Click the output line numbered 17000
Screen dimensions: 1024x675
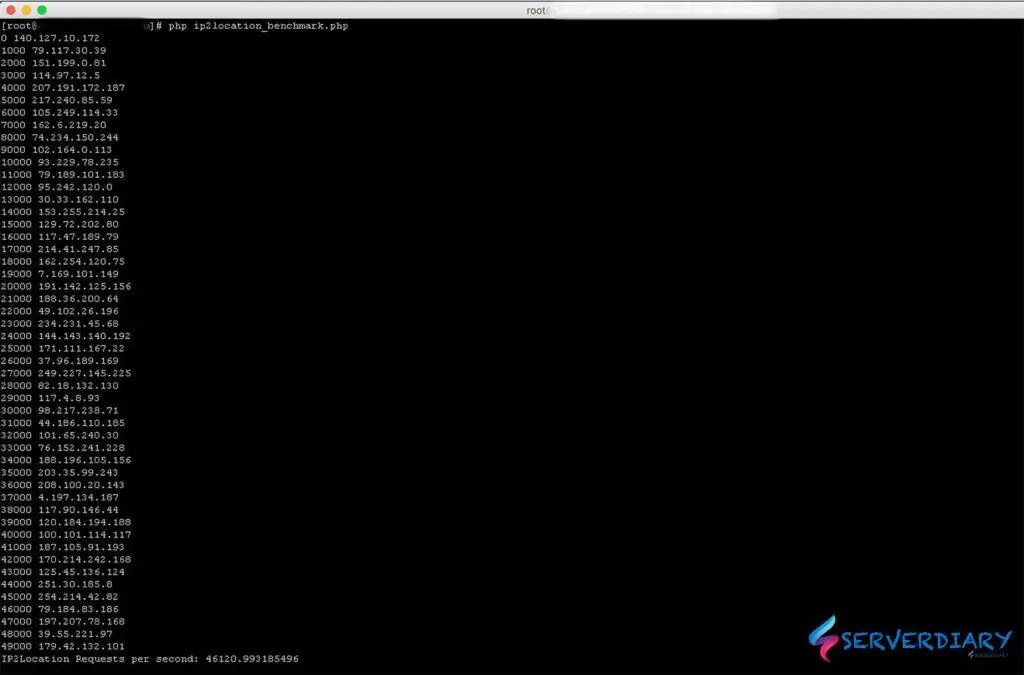[59, 249]
